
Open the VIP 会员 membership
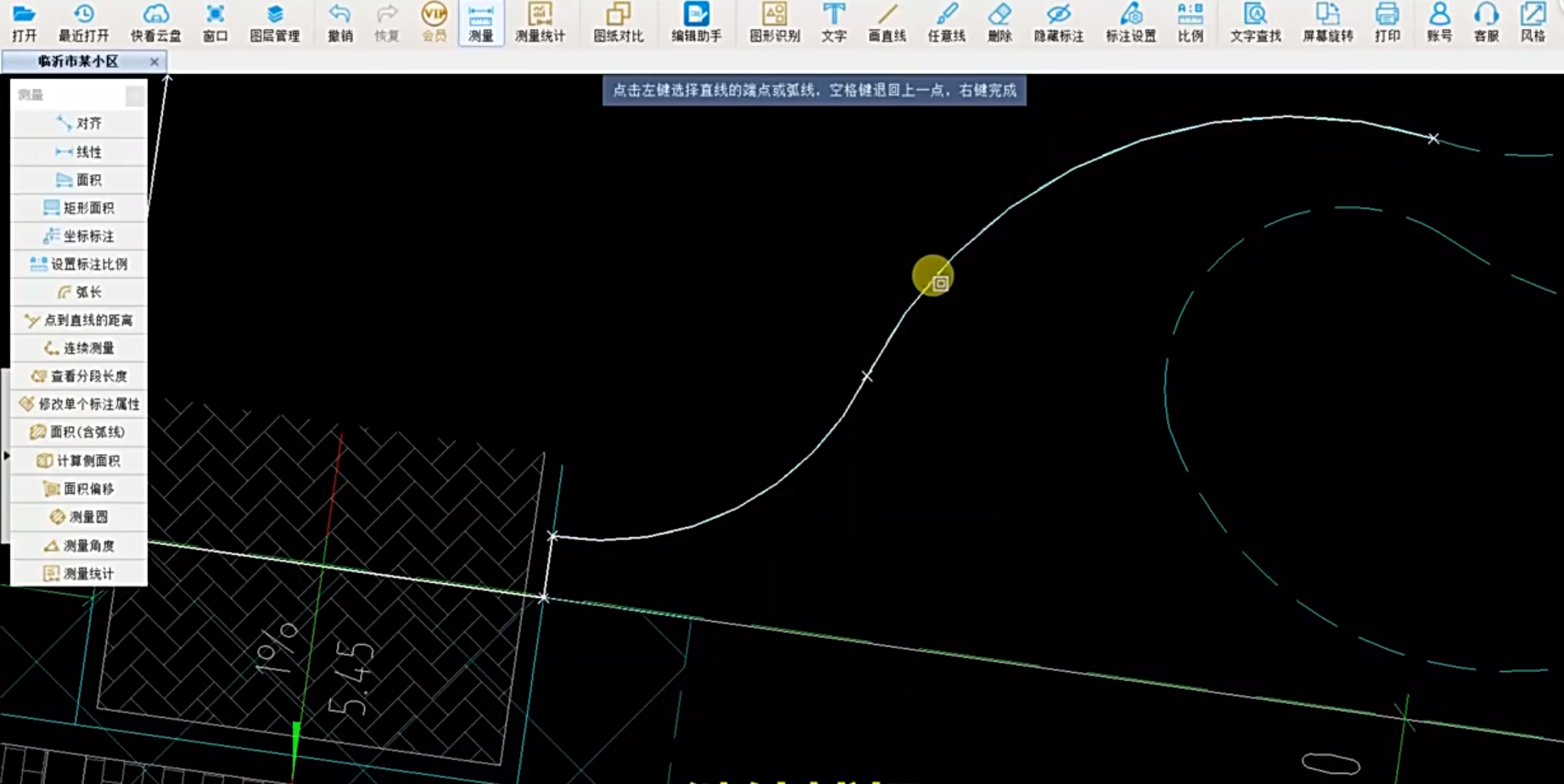pos(434,23)
